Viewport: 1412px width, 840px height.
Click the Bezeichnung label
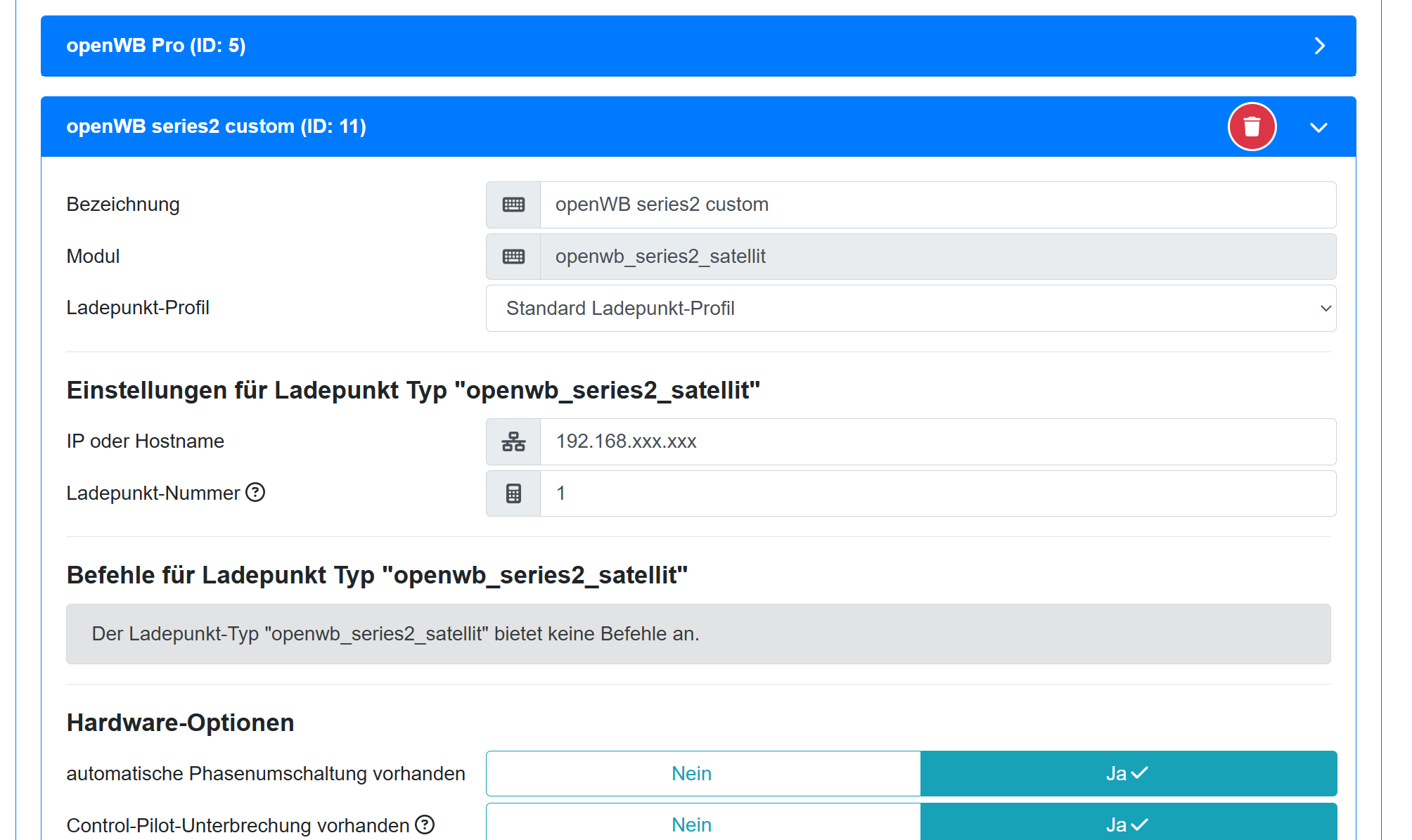coord(123,205)
